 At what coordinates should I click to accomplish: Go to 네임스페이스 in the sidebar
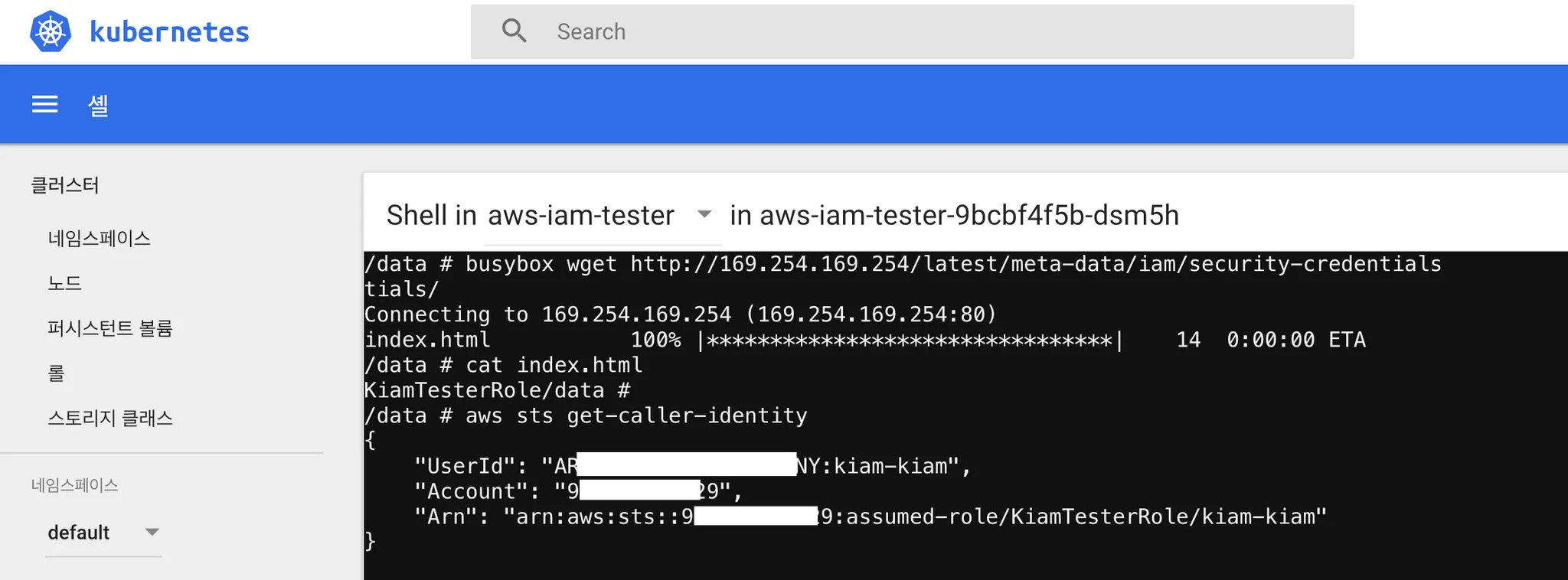tap(100, 238)
